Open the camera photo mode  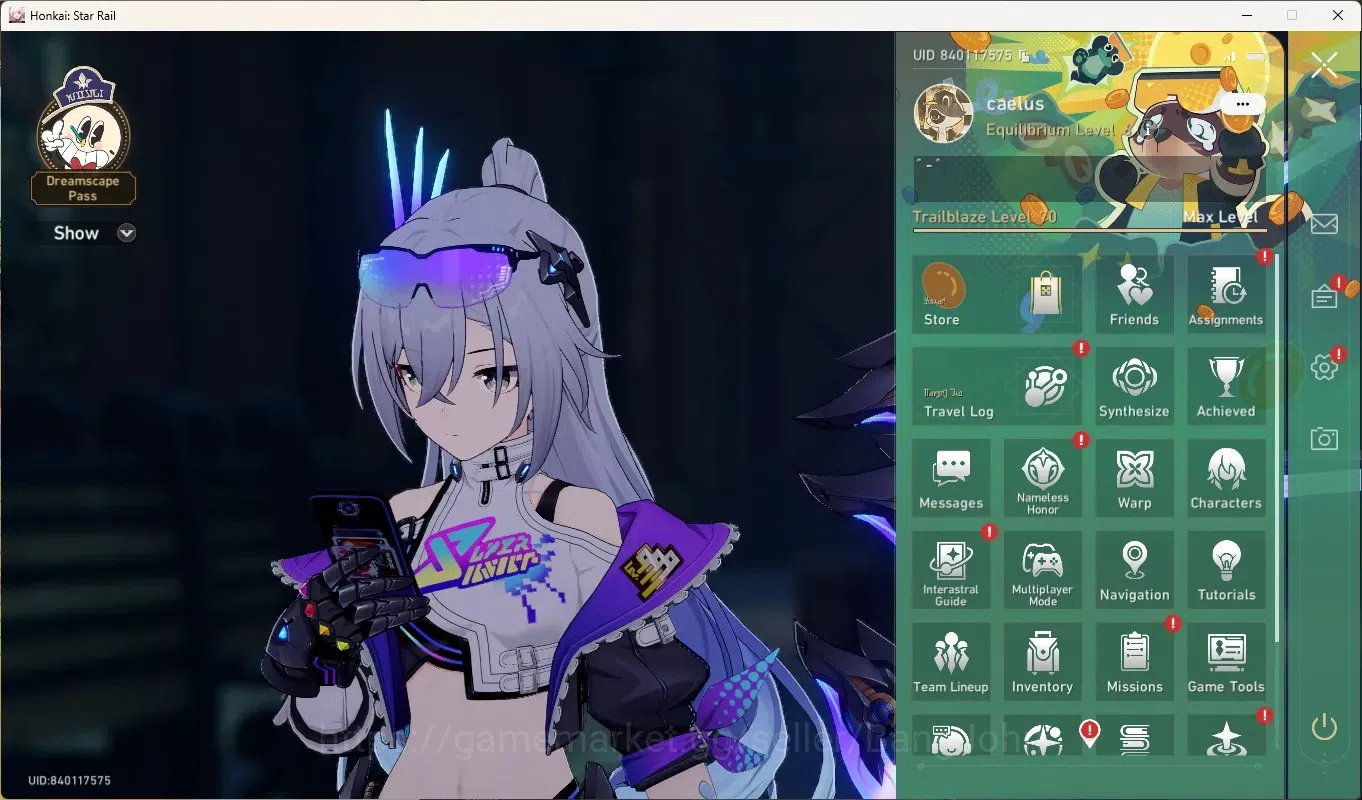[x=1324, y=438]
